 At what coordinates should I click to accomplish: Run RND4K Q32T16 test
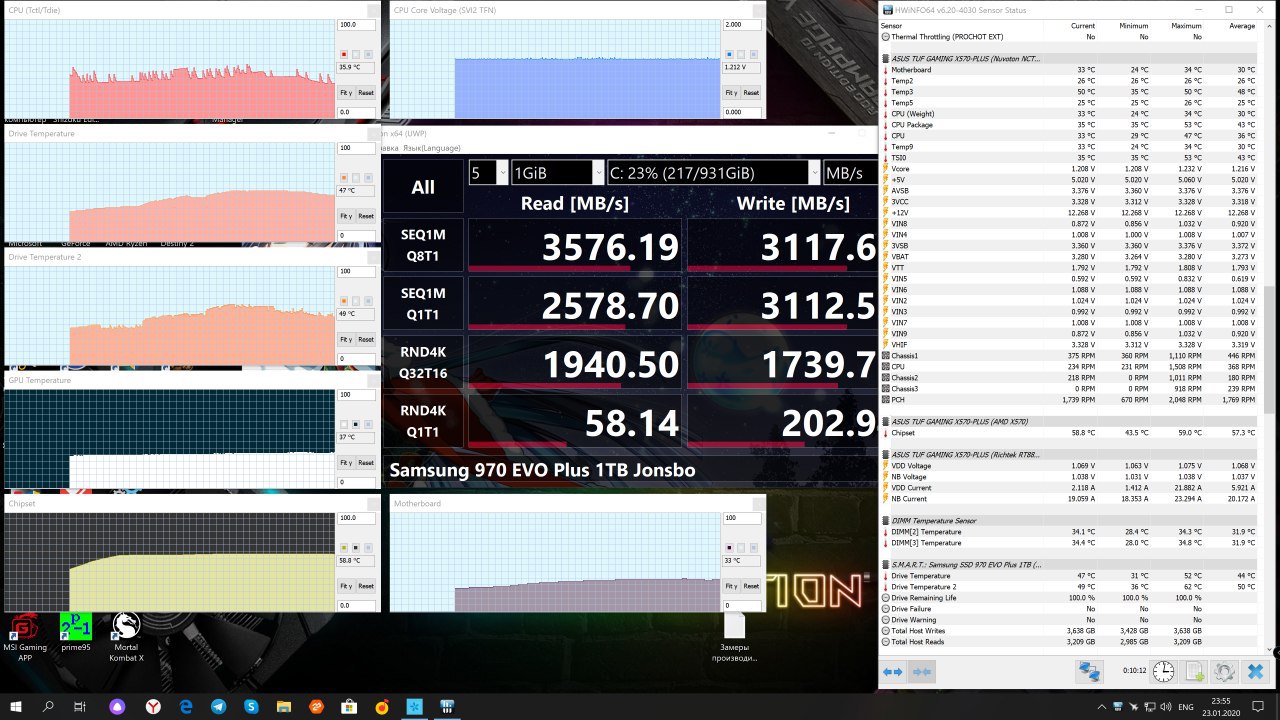coord(423,362)
